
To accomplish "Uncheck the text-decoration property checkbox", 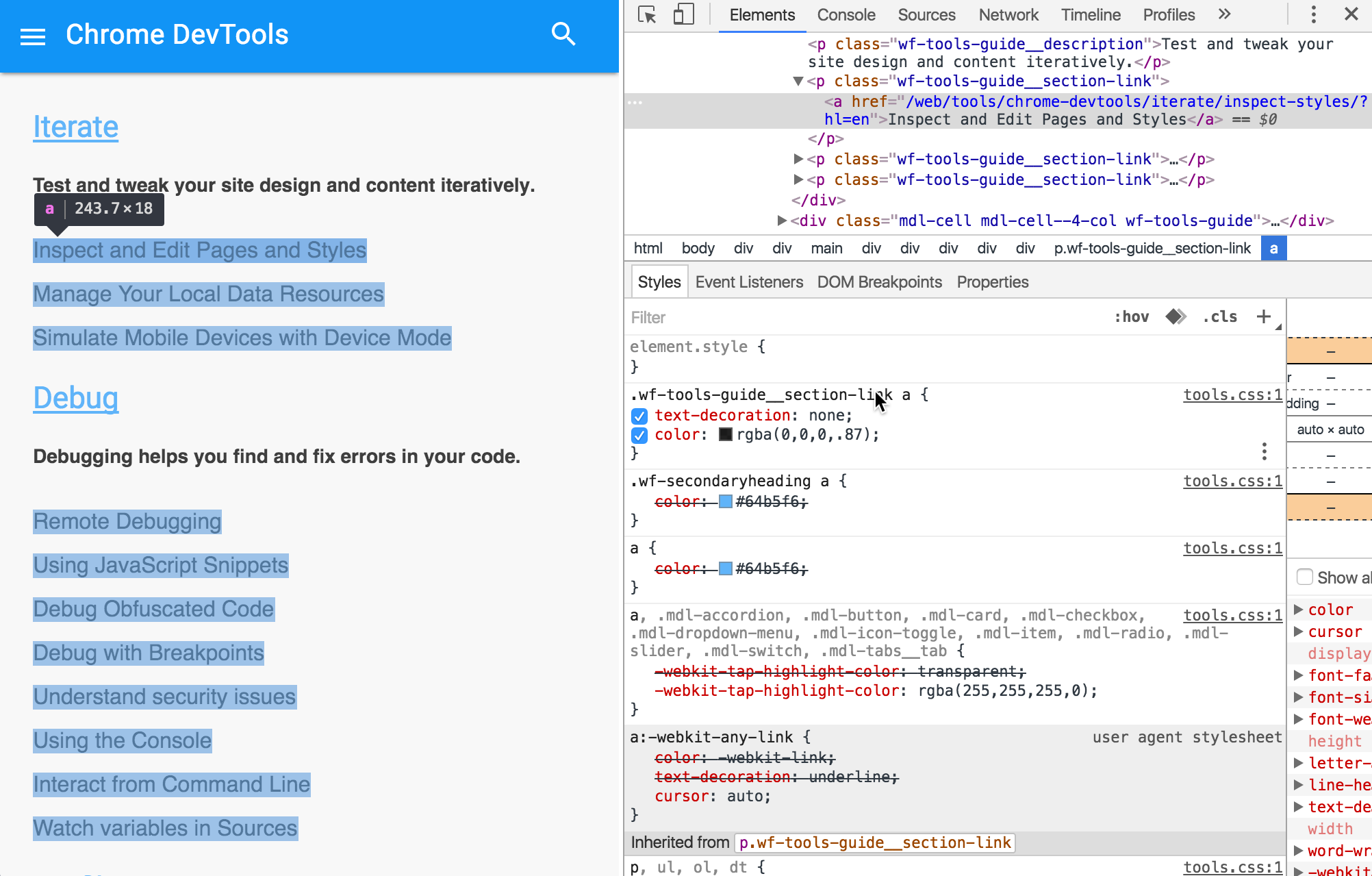I will (639, 416).
